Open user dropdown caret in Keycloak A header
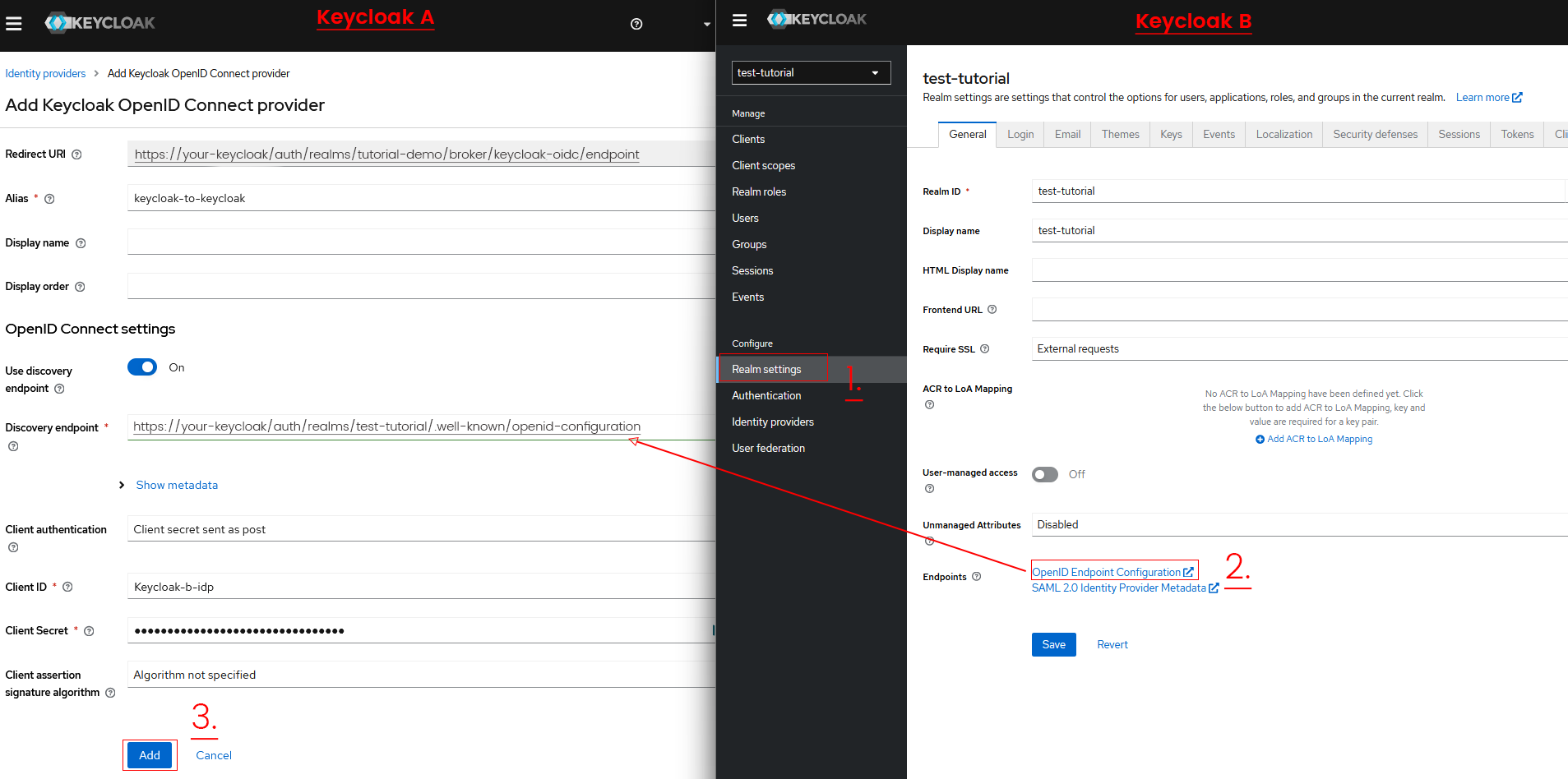This screenshot has width=1568, height=779. click(707, 25)
